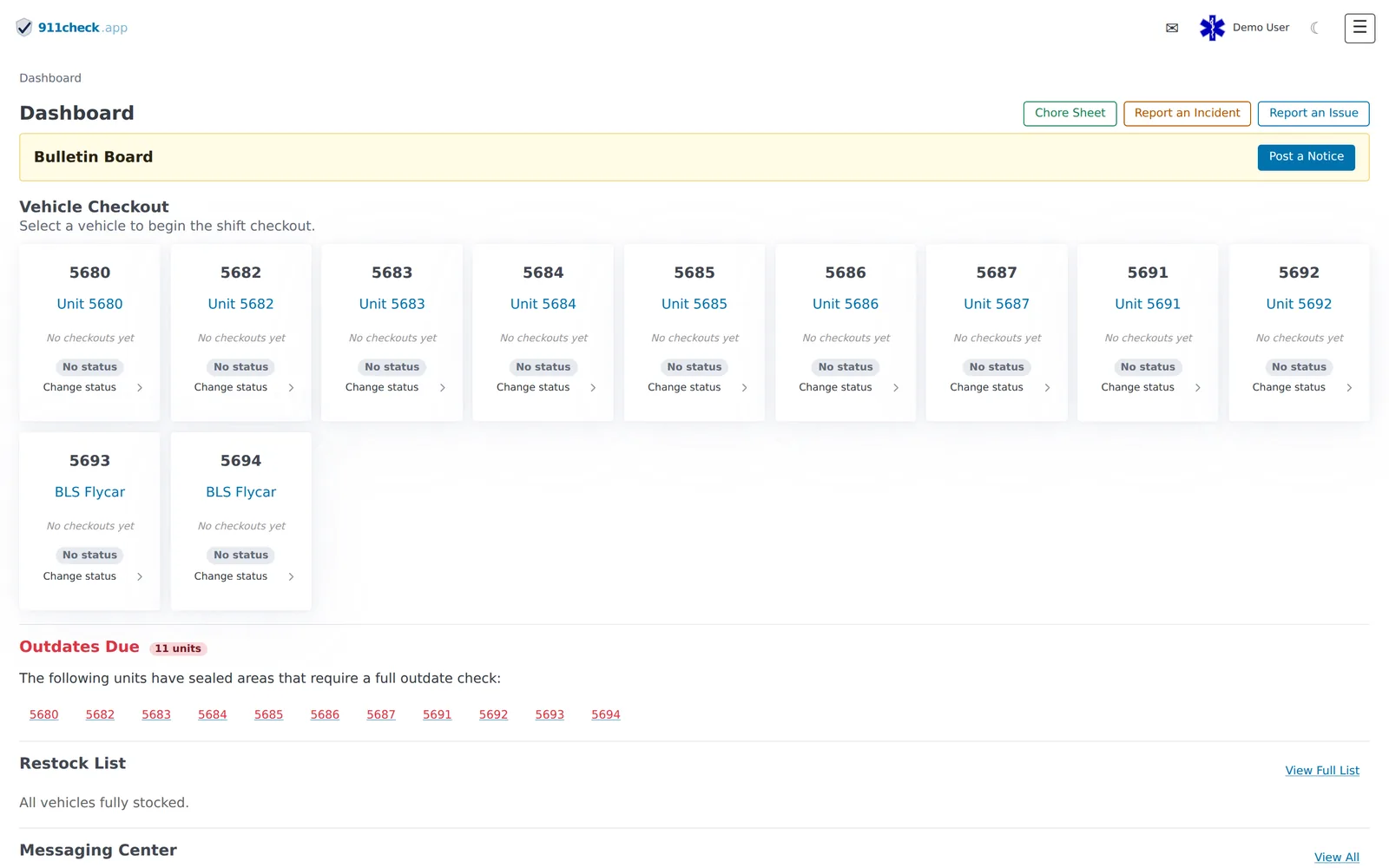The width and height of the screenshot is (1389, 868).
Task: Post a Notice on Bulletin Board
Action: (1306, 157)
